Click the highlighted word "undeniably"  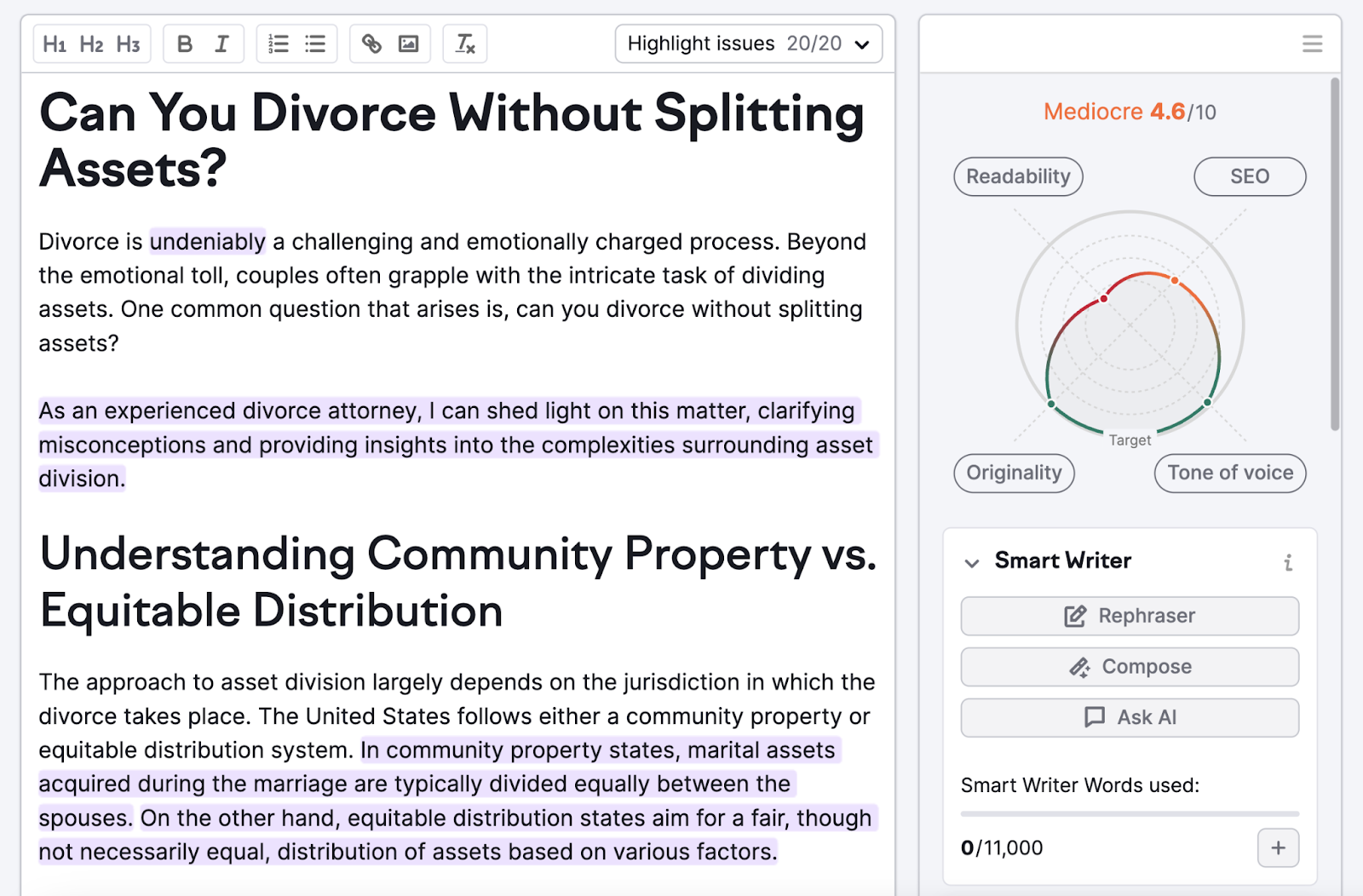(x=208, y=242)
